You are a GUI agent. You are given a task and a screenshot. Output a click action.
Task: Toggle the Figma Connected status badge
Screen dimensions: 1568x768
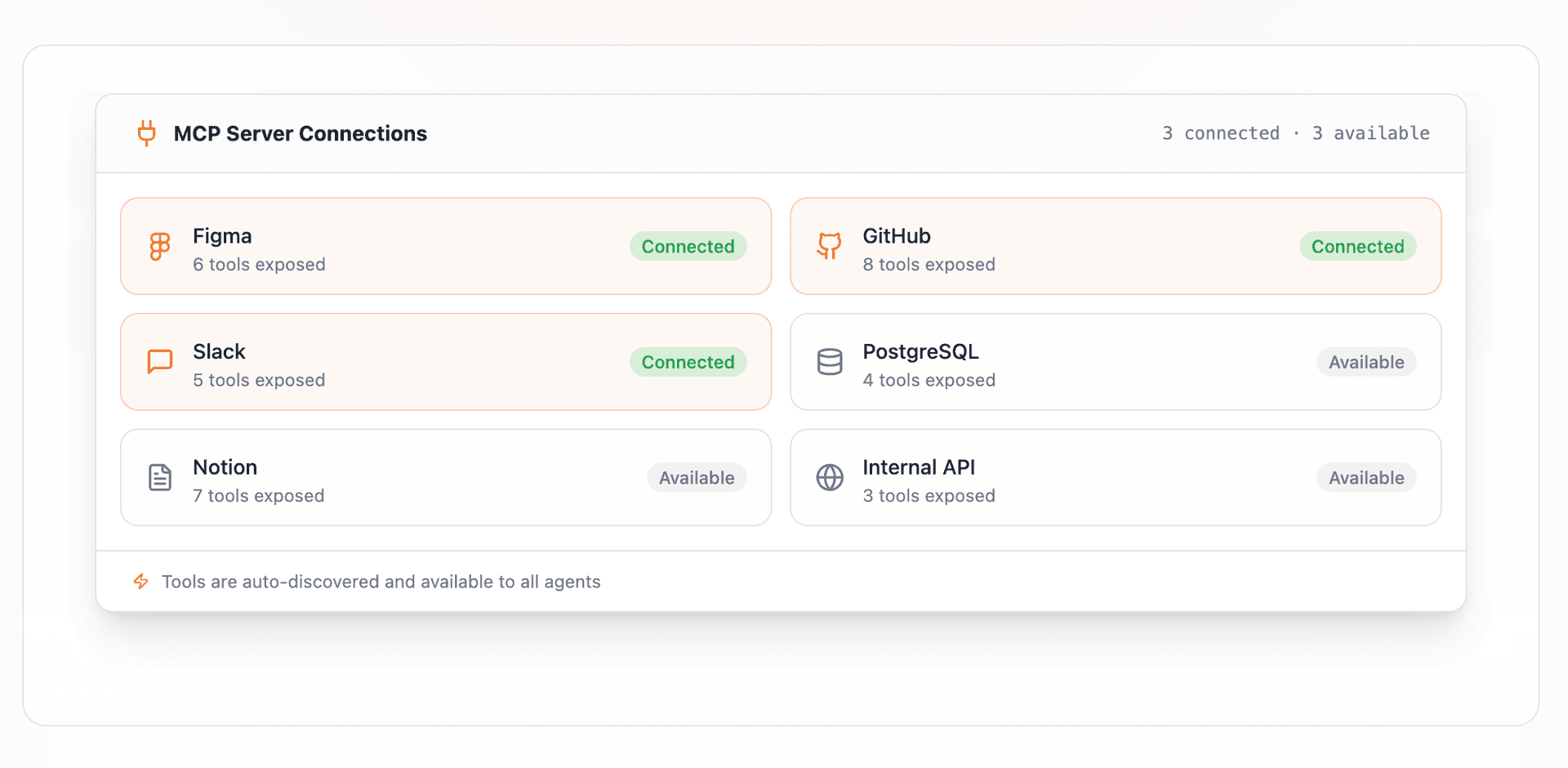click(x=688, y=246)
